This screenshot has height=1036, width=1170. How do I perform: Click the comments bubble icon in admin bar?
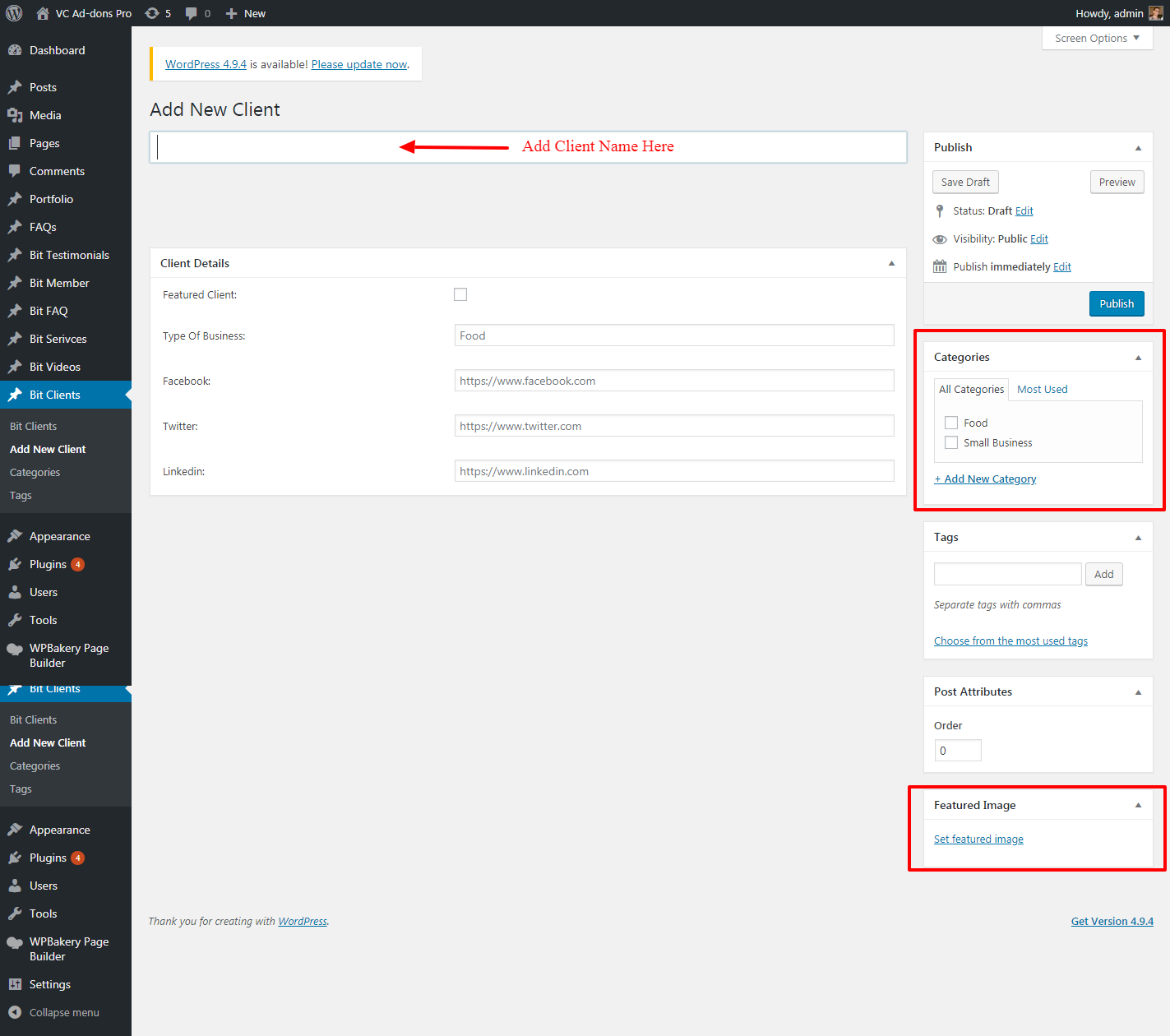(192, 13)
